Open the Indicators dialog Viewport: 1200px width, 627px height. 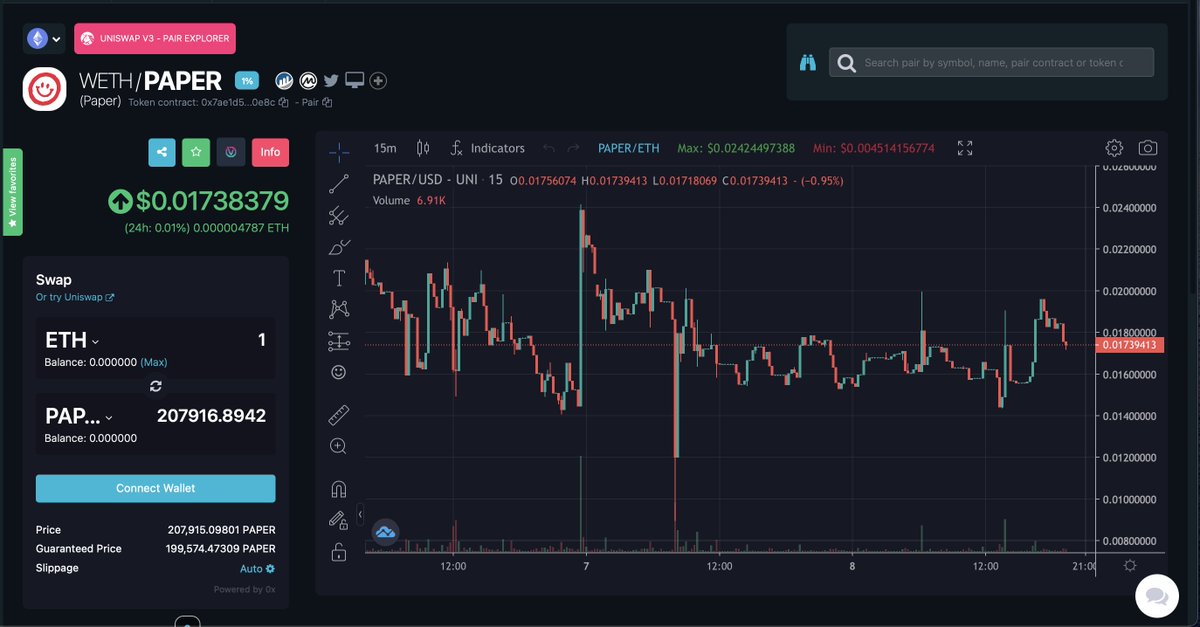point(487,148)
